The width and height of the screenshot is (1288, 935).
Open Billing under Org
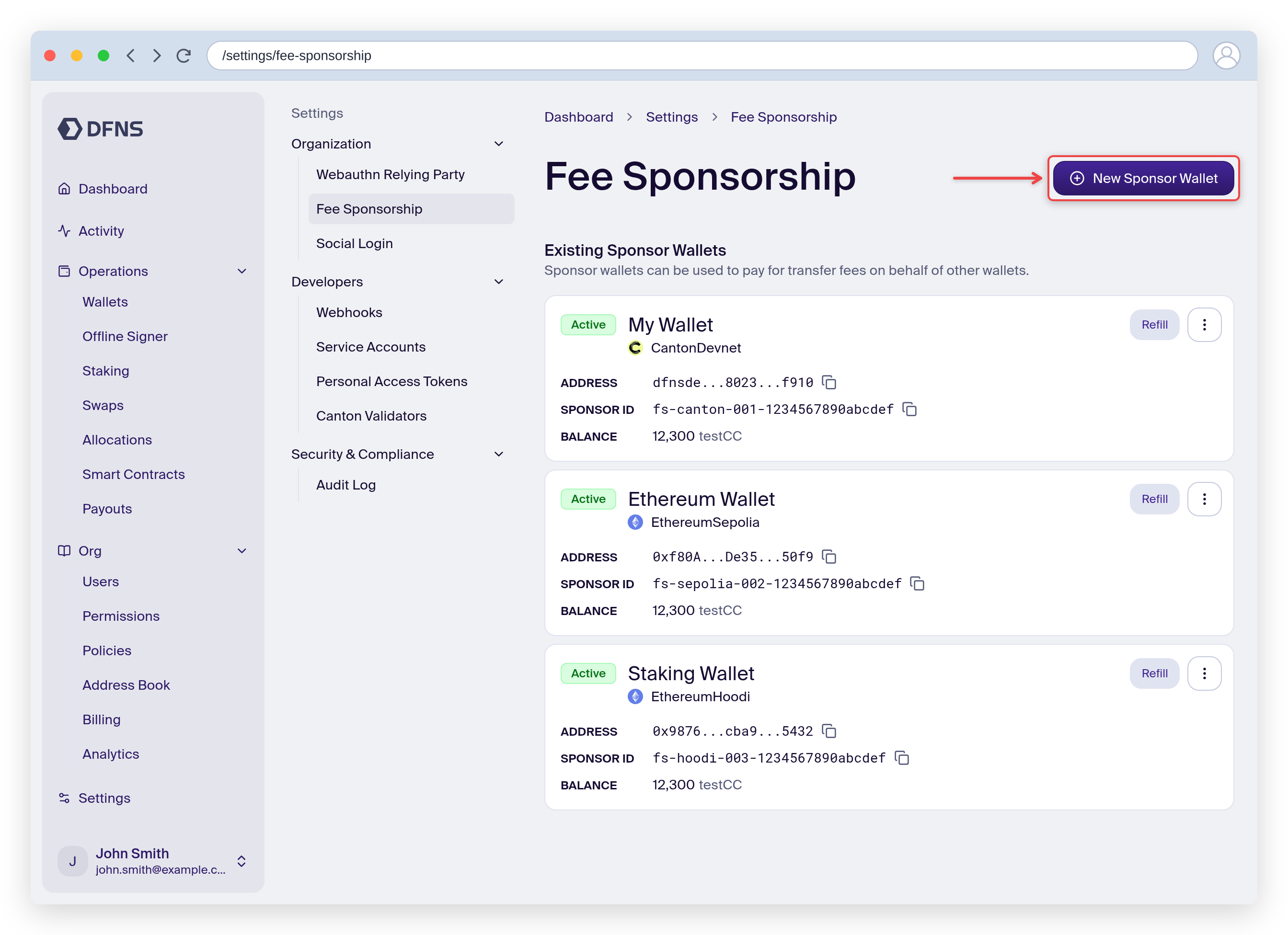pos(101,720)
